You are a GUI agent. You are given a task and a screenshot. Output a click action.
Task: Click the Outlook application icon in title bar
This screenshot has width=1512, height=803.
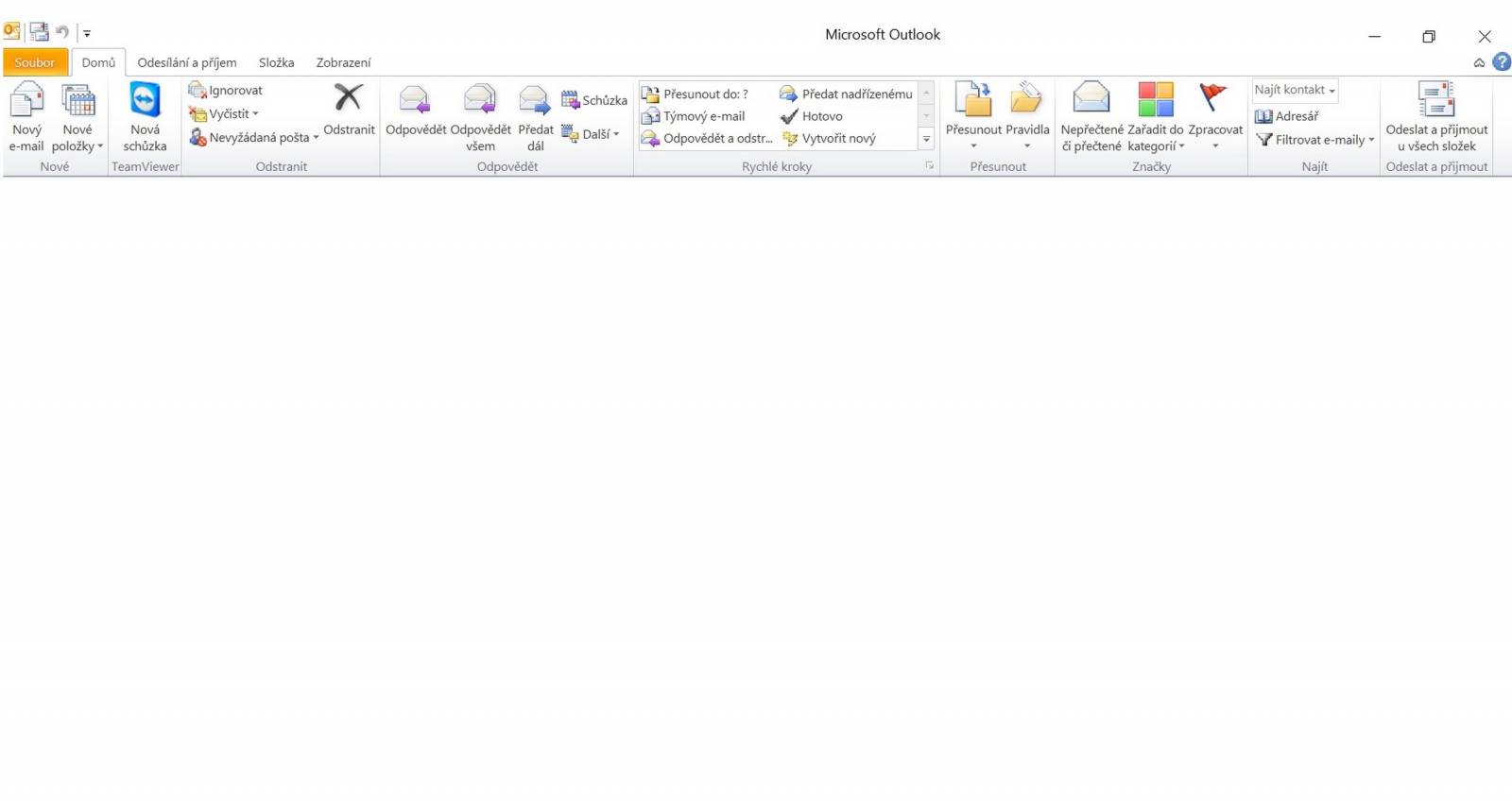point(11,31)
